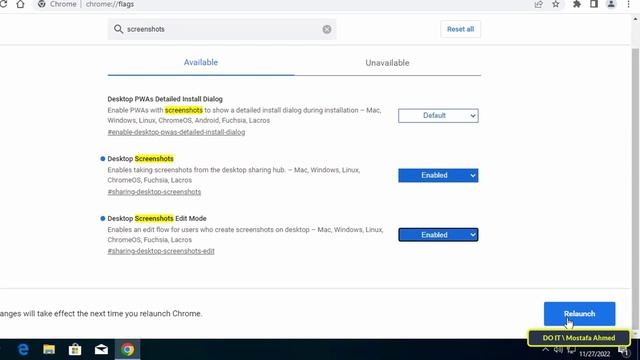Screen dimensions: 640x360
Task: Open the volume icon in system tray
Action: (558, 350)
